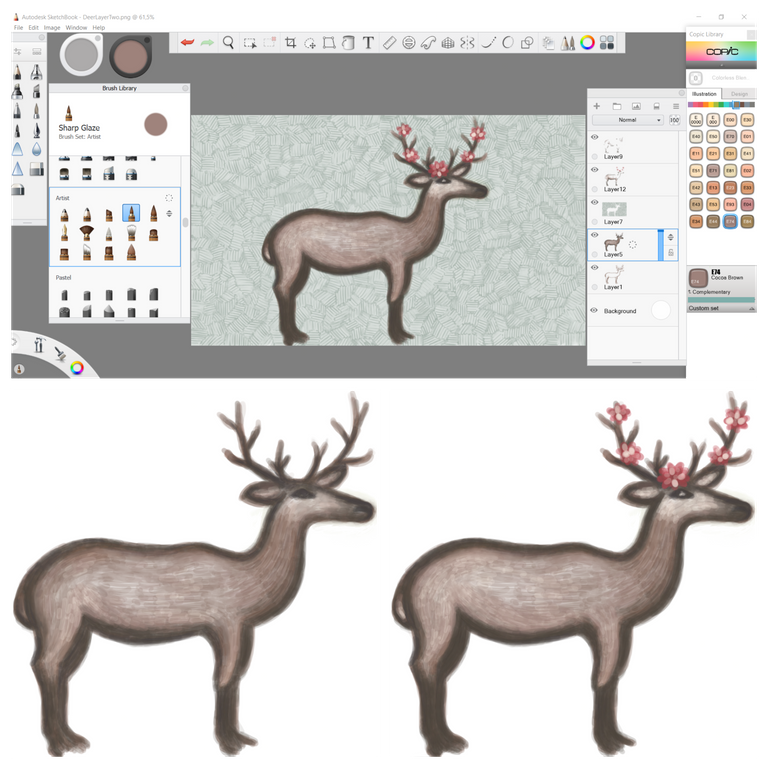
Task: Click Layer12's round marker below the eye
Action: pyautogui.click(x=595, y=189)
